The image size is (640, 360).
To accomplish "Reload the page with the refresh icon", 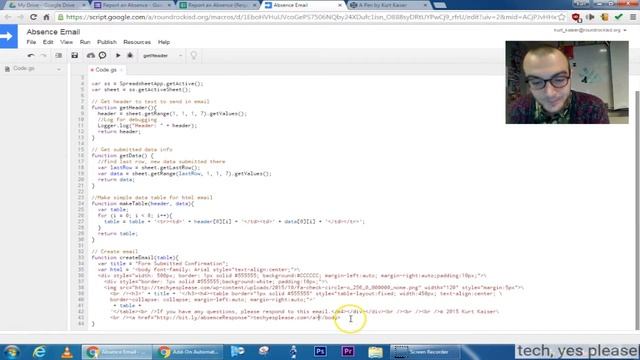I will tap(33, 17).
